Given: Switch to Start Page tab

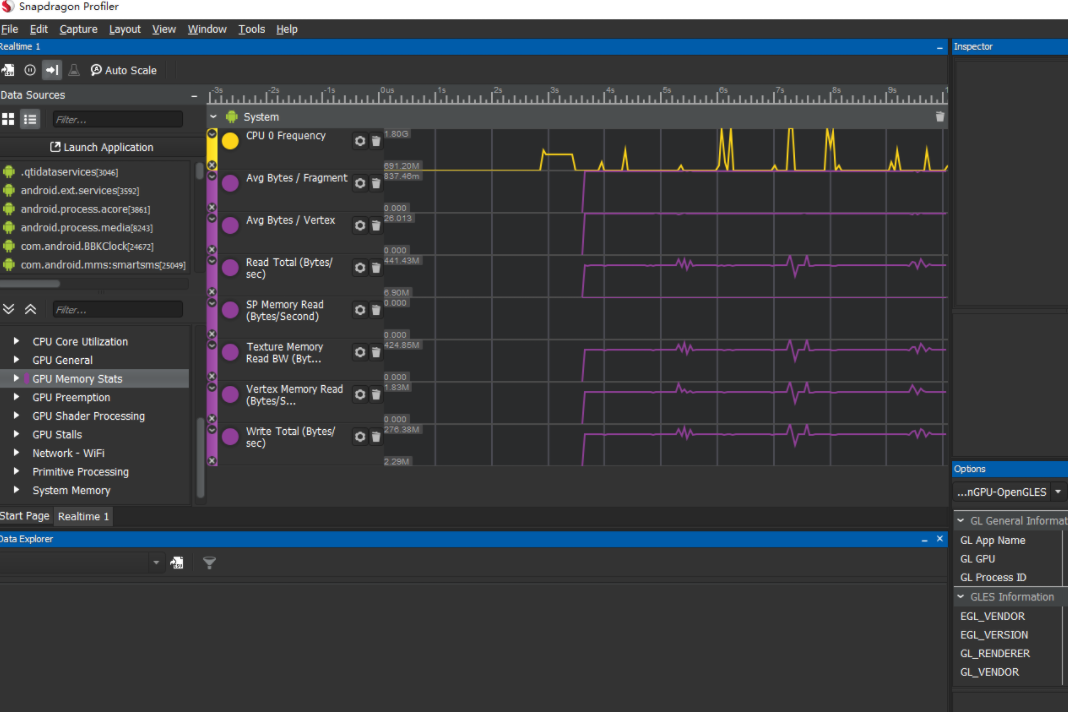Looking at the screenshot, I should click(x=25, y=516).
